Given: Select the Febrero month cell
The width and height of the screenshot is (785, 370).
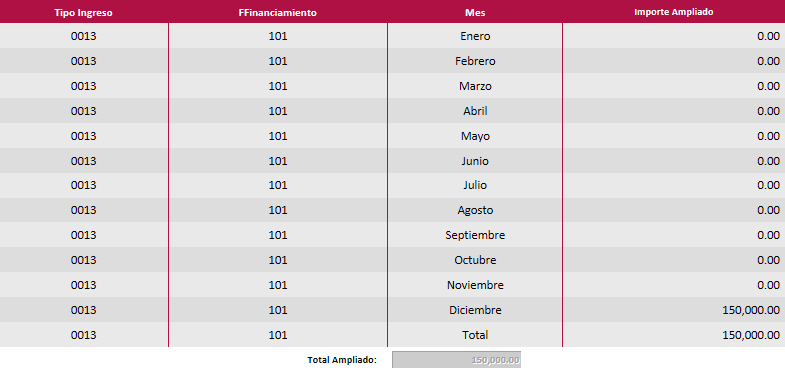Looking at the screenshot, I should point(475,61).
